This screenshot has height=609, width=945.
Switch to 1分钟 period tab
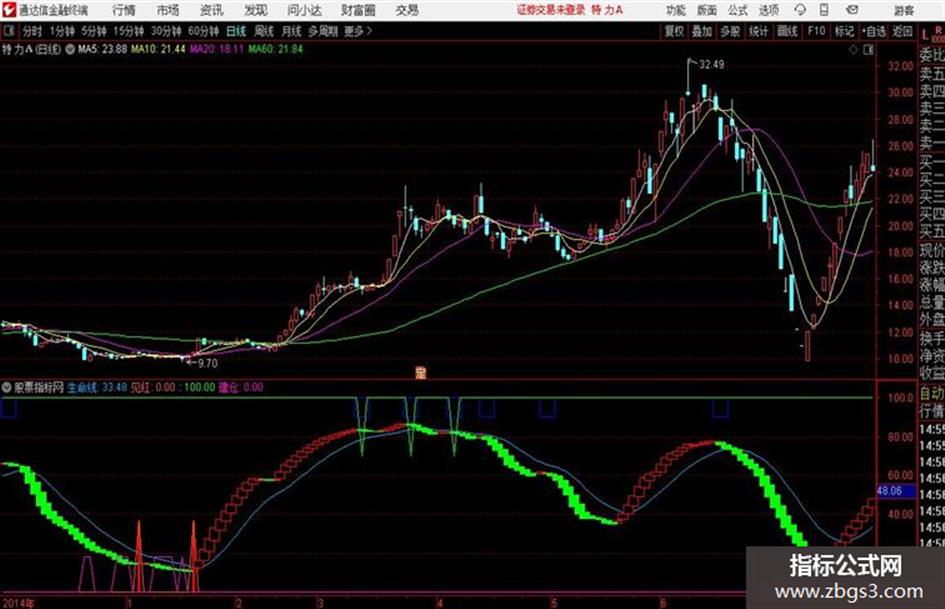tap(62, 31)
